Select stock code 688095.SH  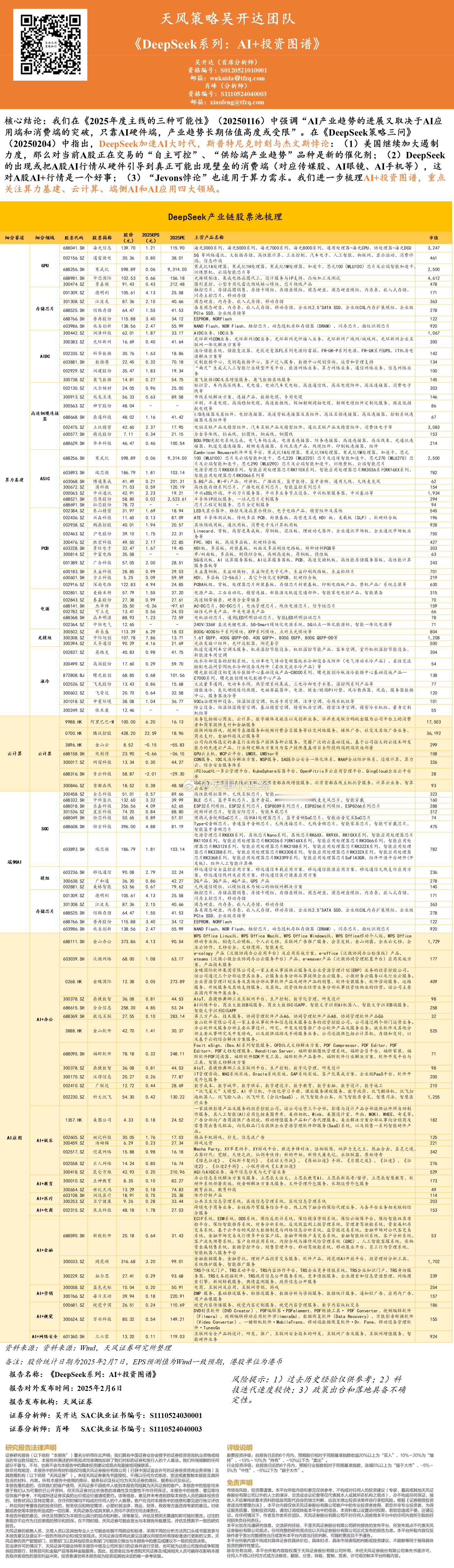point(74,1054)
